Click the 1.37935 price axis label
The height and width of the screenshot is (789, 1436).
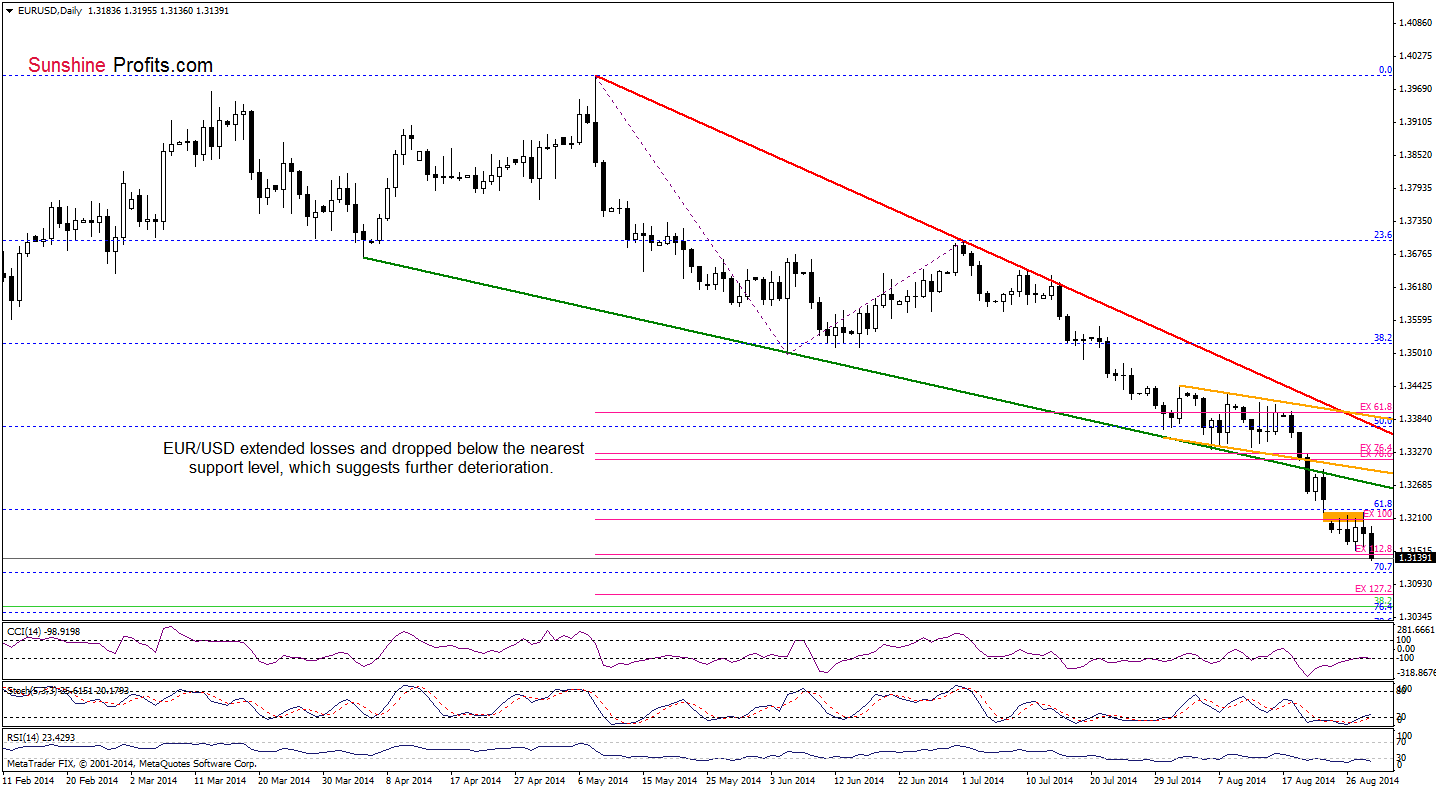[x=1417, y=188]
